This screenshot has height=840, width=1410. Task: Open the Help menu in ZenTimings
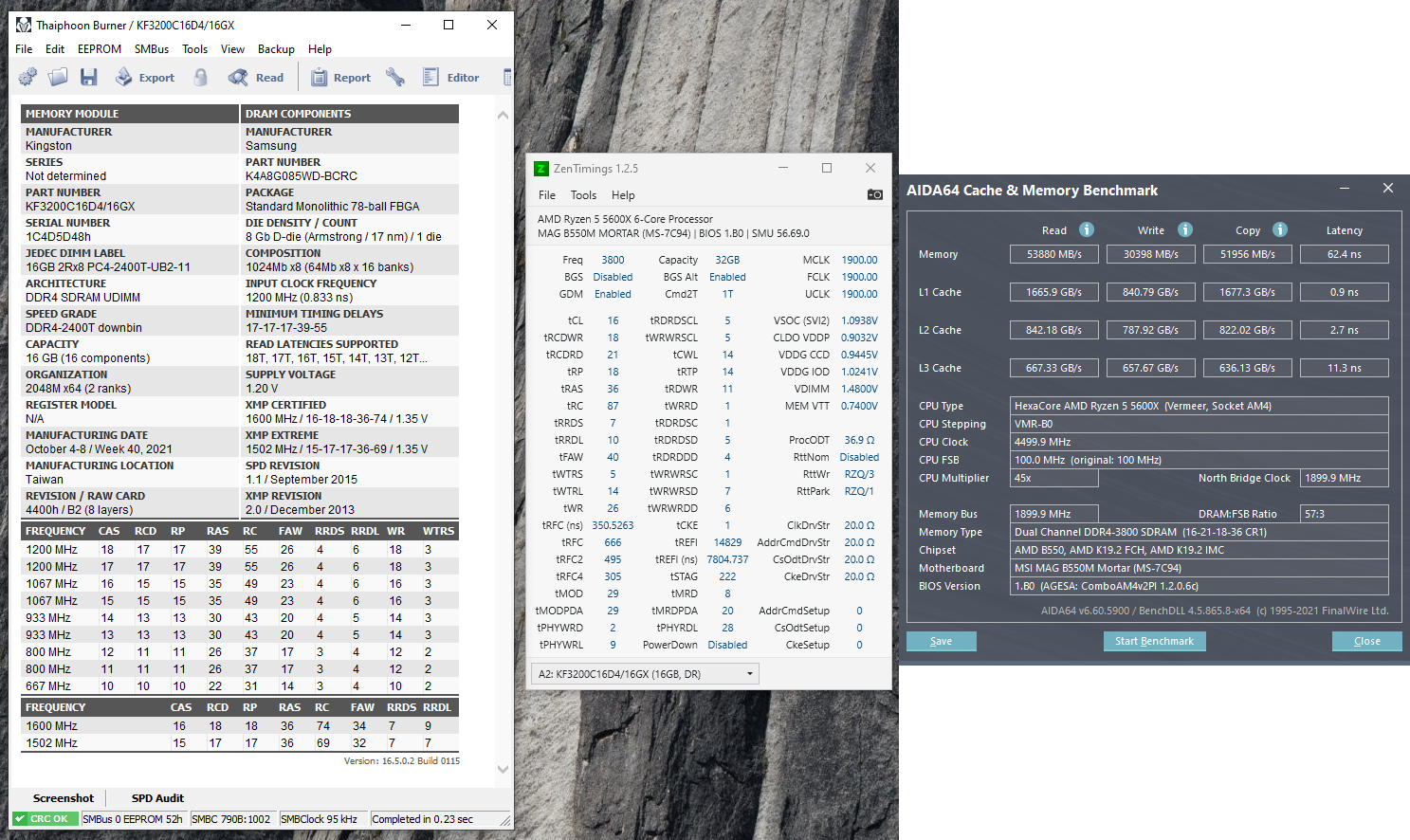tap(623, 195)
